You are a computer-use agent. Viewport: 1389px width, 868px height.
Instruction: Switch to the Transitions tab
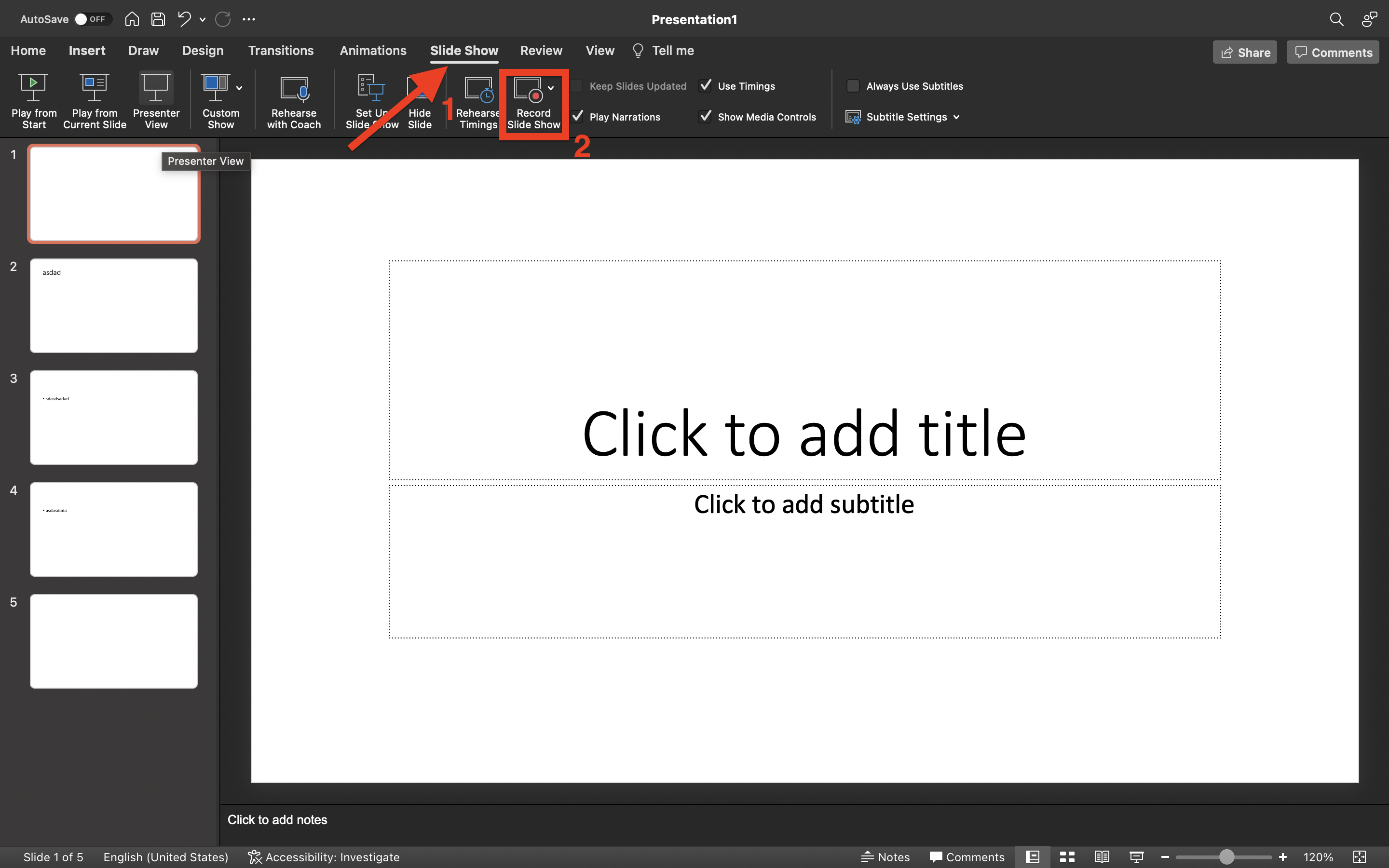[280, 50]
